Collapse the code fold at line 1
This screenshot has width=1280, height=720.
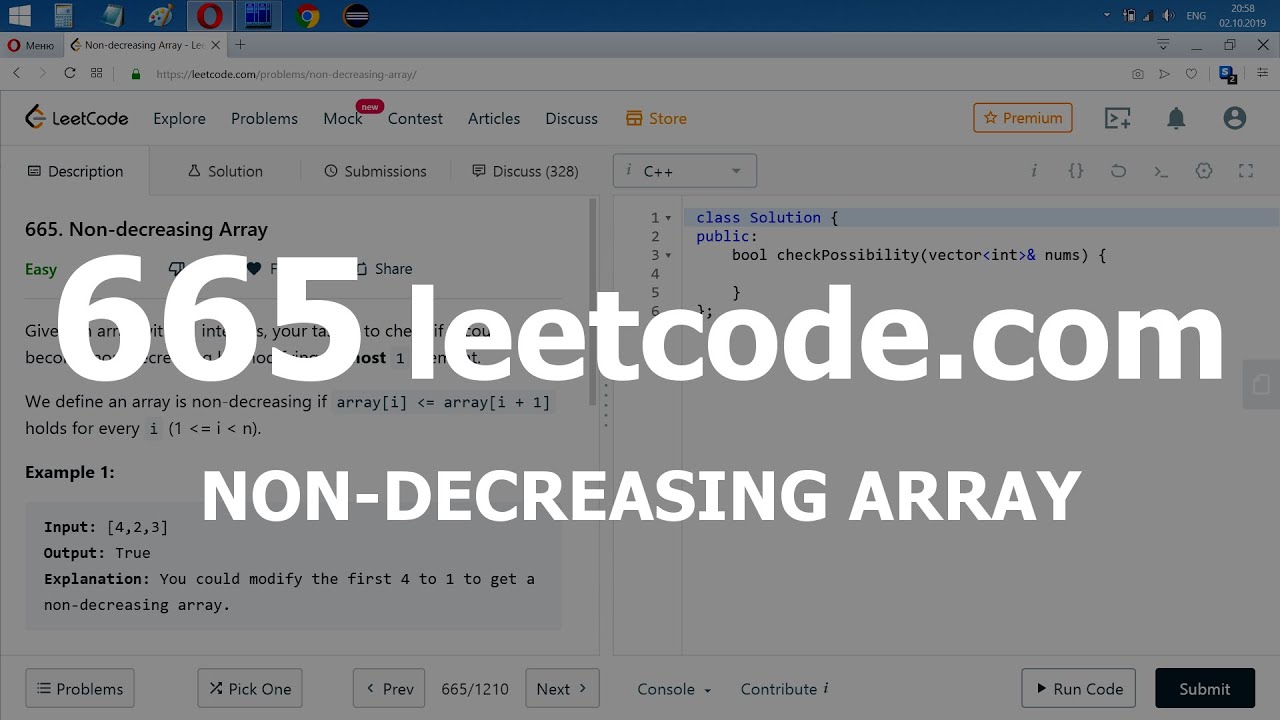pyautogui.click(x=668, y=218)
